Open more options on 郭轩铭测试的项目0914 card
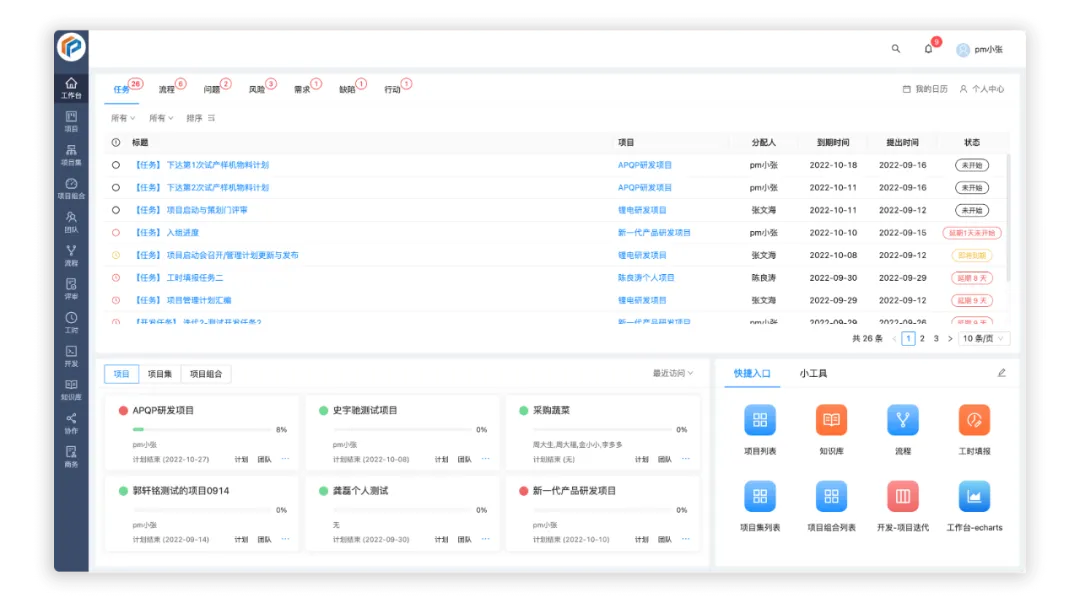 [x=285, y=539]
